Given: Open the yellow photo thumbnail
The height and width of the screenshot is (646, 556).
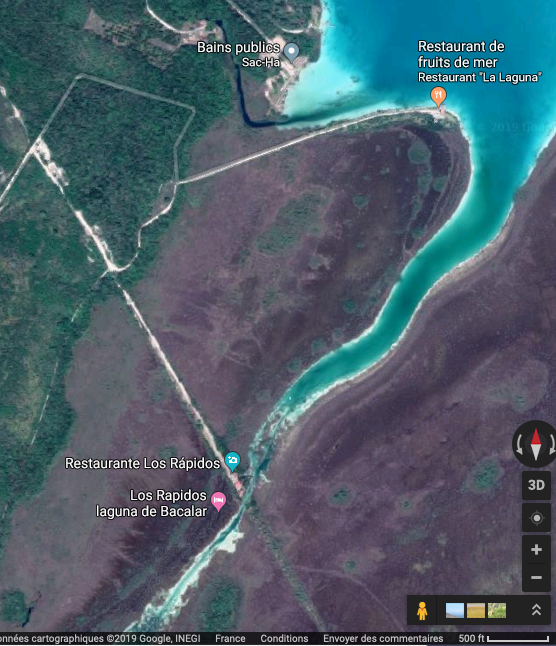Looking at the screenshot, I should click(476, 610).
